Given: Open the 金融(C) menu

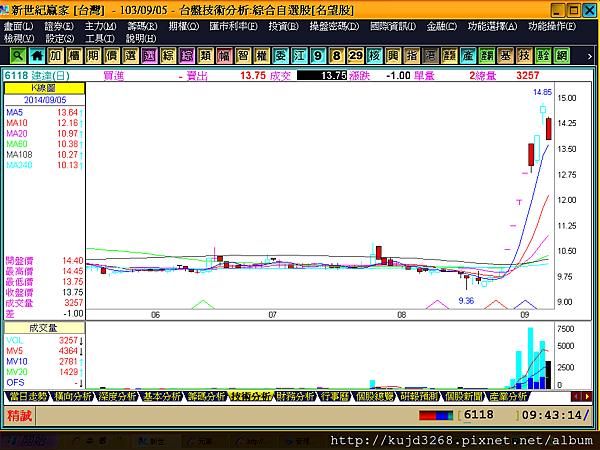Looking at the screenshot, I should click(442, 26).
